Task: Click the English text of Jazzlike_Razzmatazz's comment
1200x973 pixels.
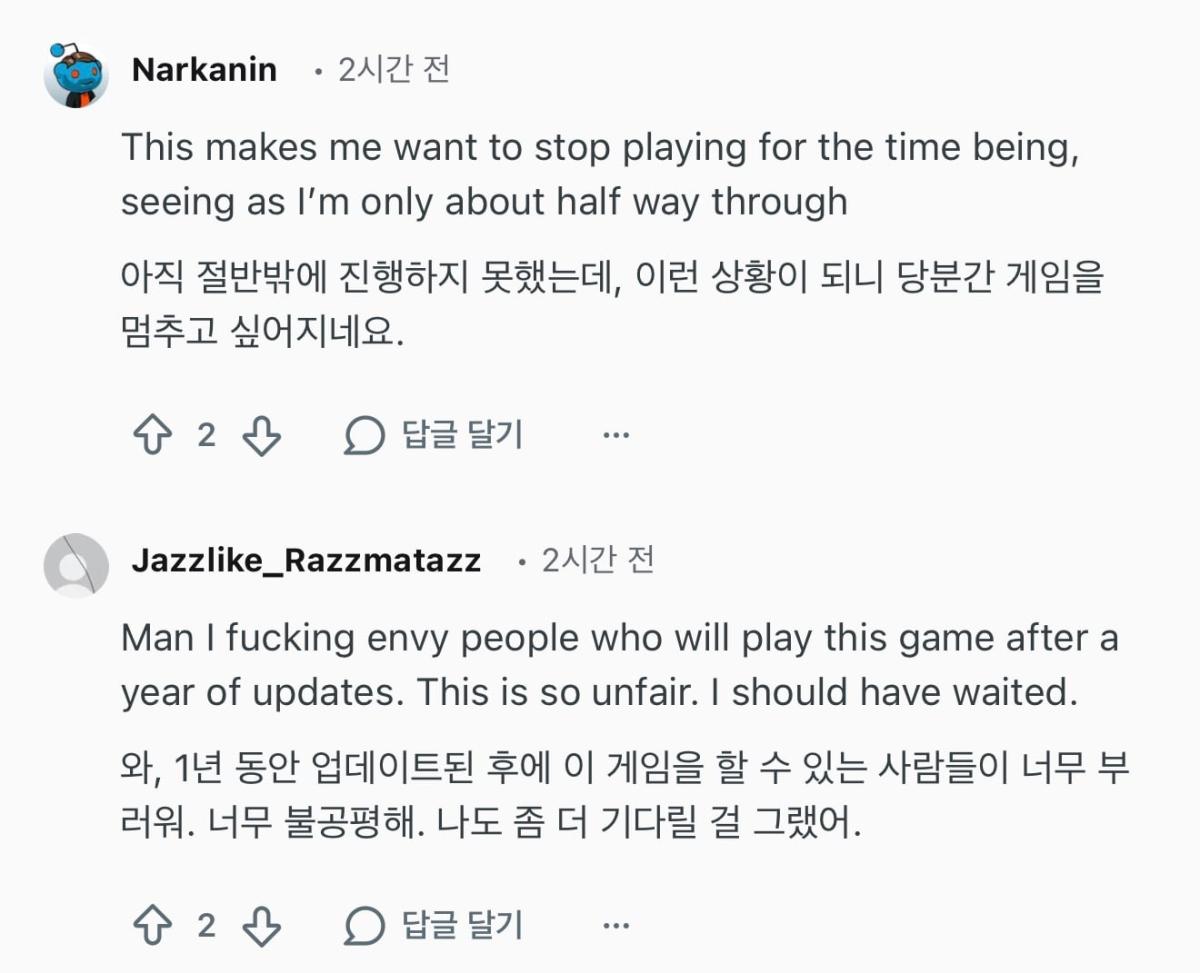Action: coord(619,665)
